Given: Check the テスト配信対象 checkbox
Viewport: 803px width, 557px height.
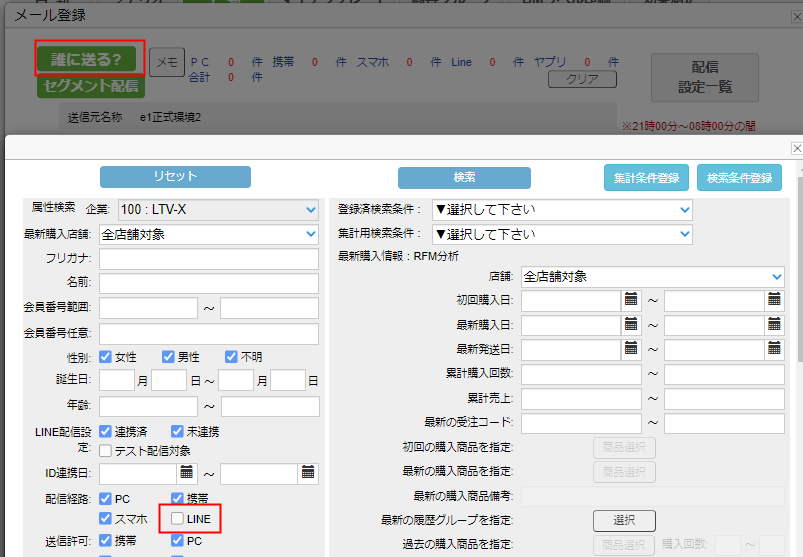Looking at the screenshot, I should 106,450.
